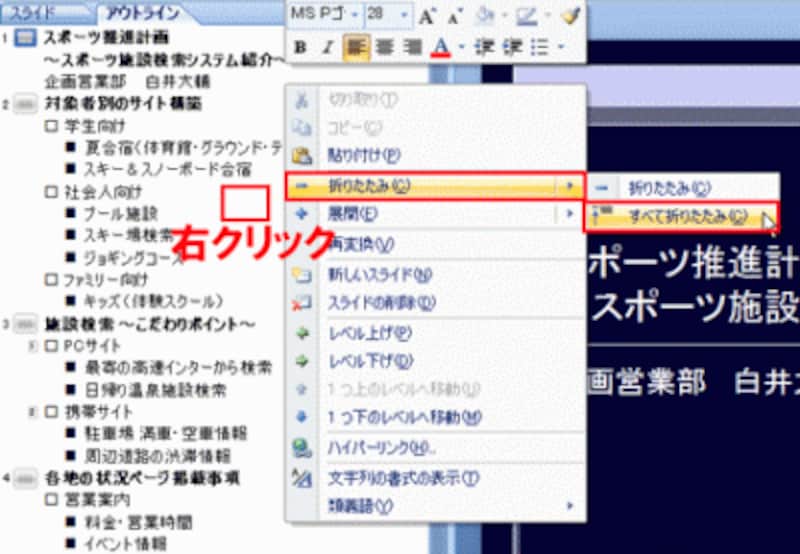Select 新しいスライド from the context menu

(436, 276)
